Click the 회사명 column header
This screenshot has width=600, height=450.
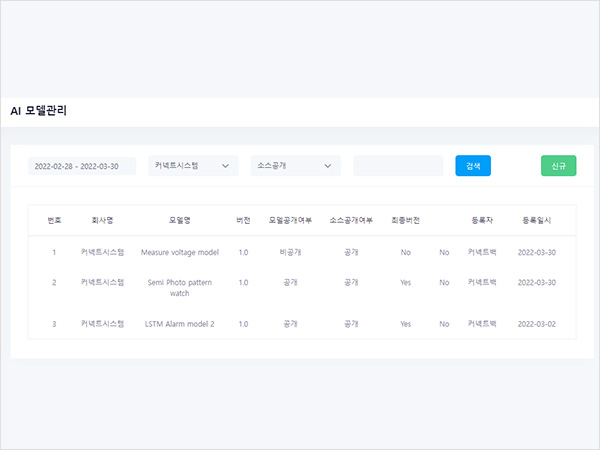(x=102, y=220)
